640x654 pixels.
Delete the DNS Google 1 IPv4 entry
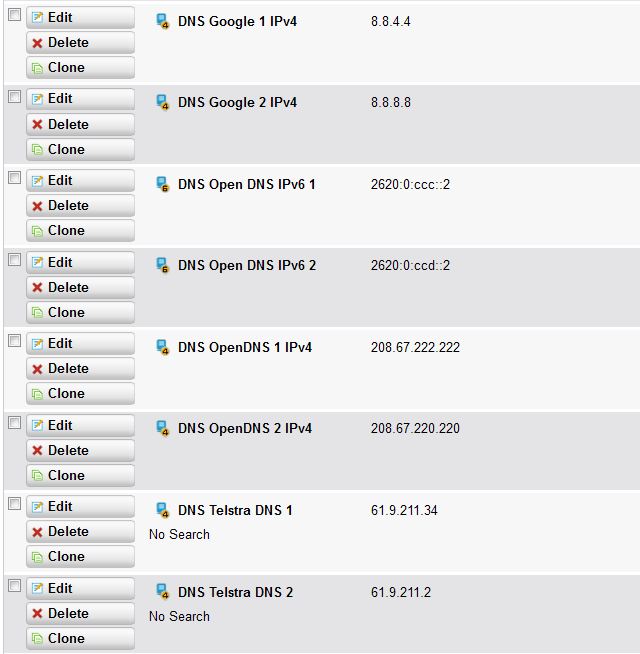click(x=81, y=43)
